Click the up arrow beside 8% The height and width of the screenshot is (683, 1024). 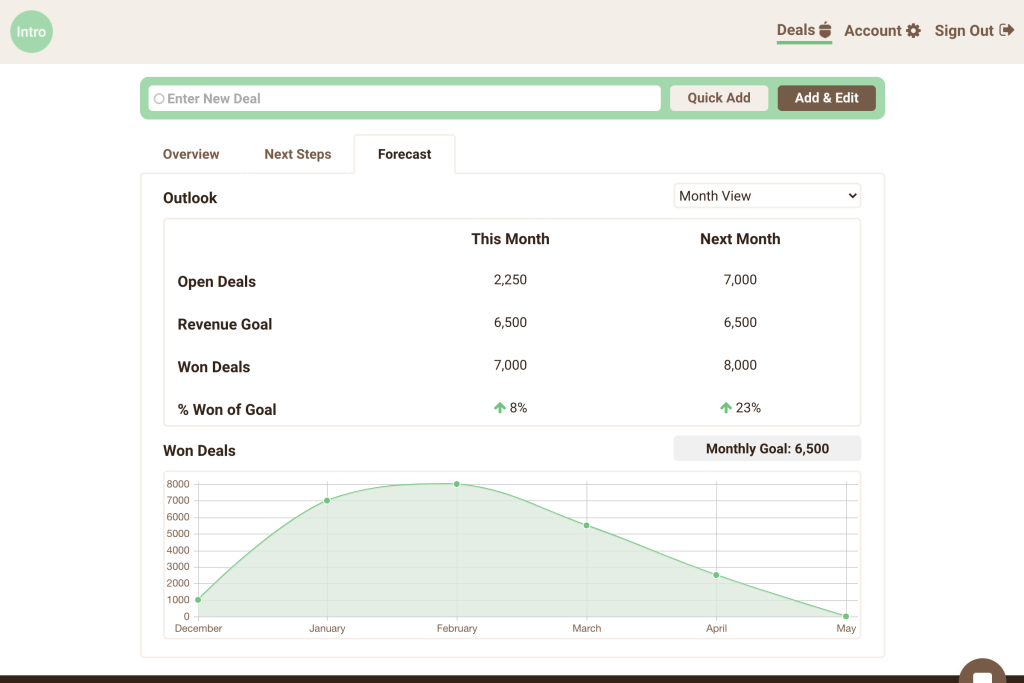pyautogui.click(x=500, y=408)
